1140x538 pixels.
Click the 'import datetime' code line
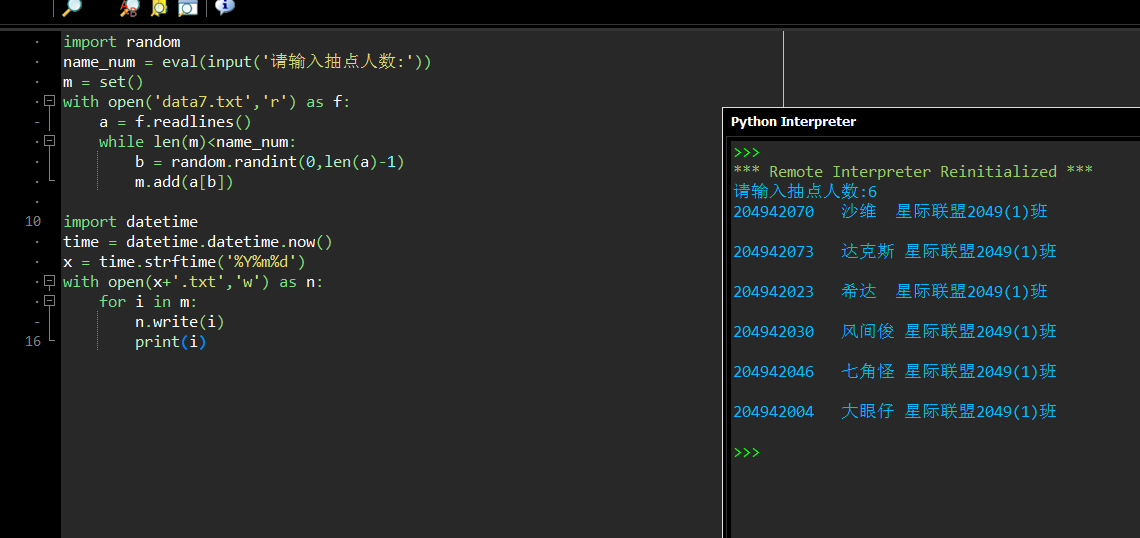130,221
